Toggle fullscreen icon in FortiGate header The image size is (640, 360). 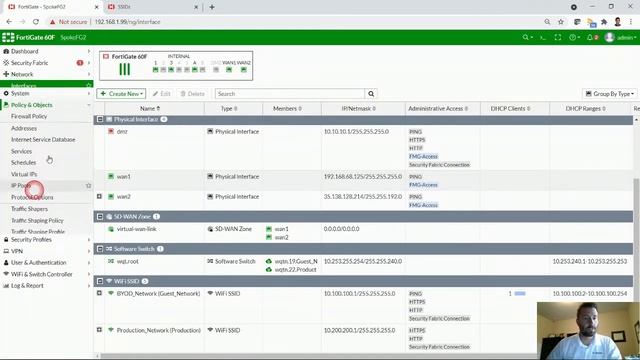click(x=558, y=37)
